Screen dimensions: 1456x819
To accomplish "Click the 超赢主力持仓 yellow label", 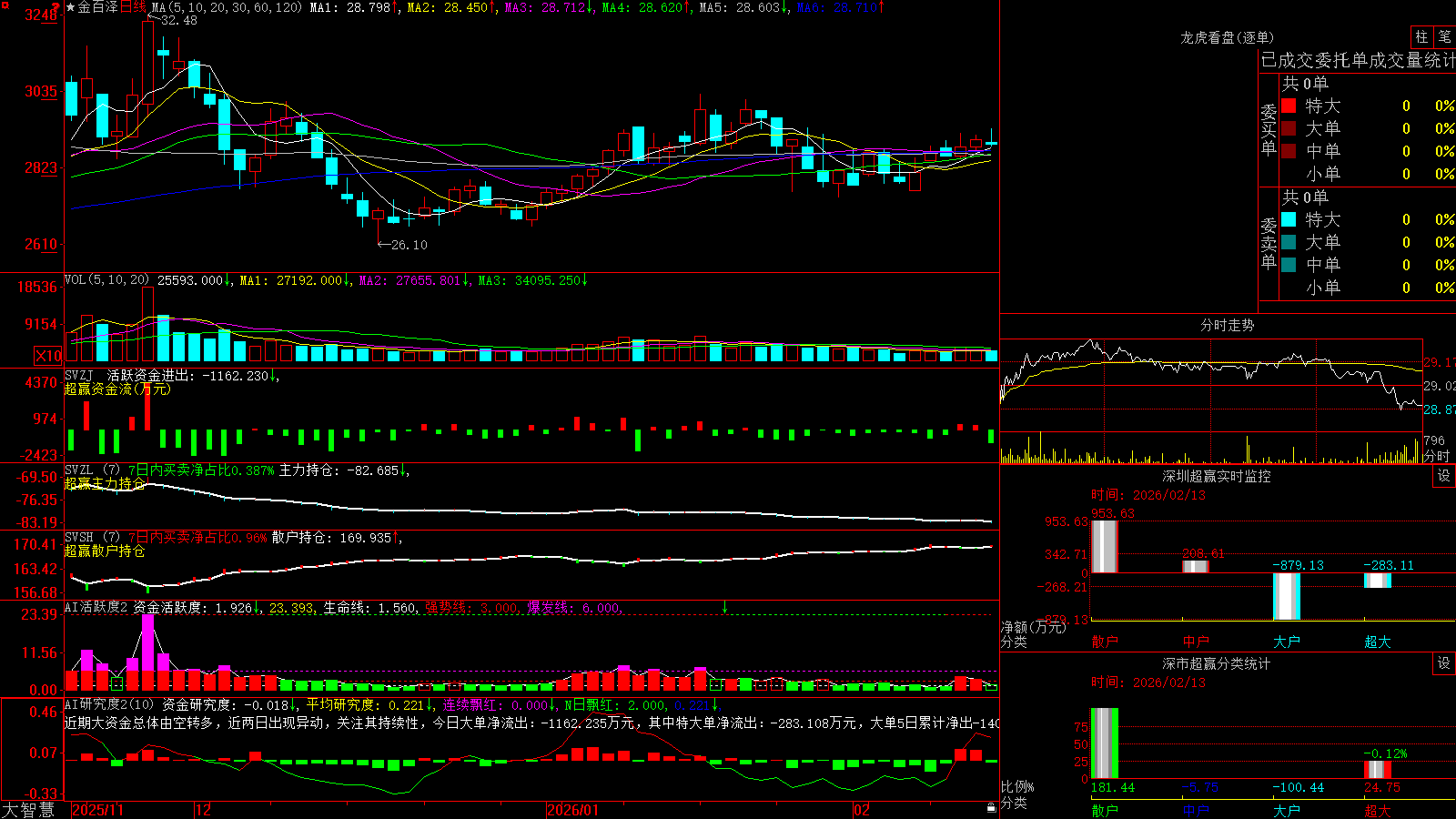I will [x=105, y=483].
